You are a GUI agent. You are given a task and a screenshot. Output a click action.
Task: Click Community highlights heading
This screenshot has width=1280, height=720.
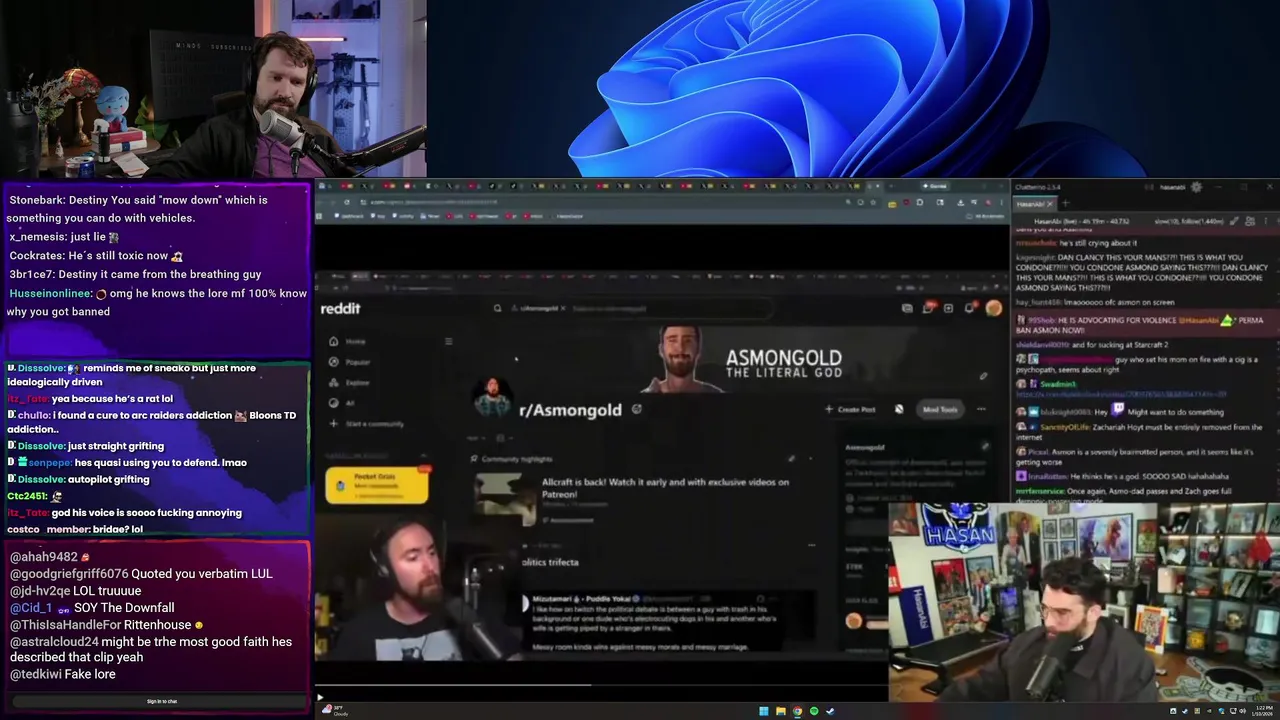click(517, 459)
